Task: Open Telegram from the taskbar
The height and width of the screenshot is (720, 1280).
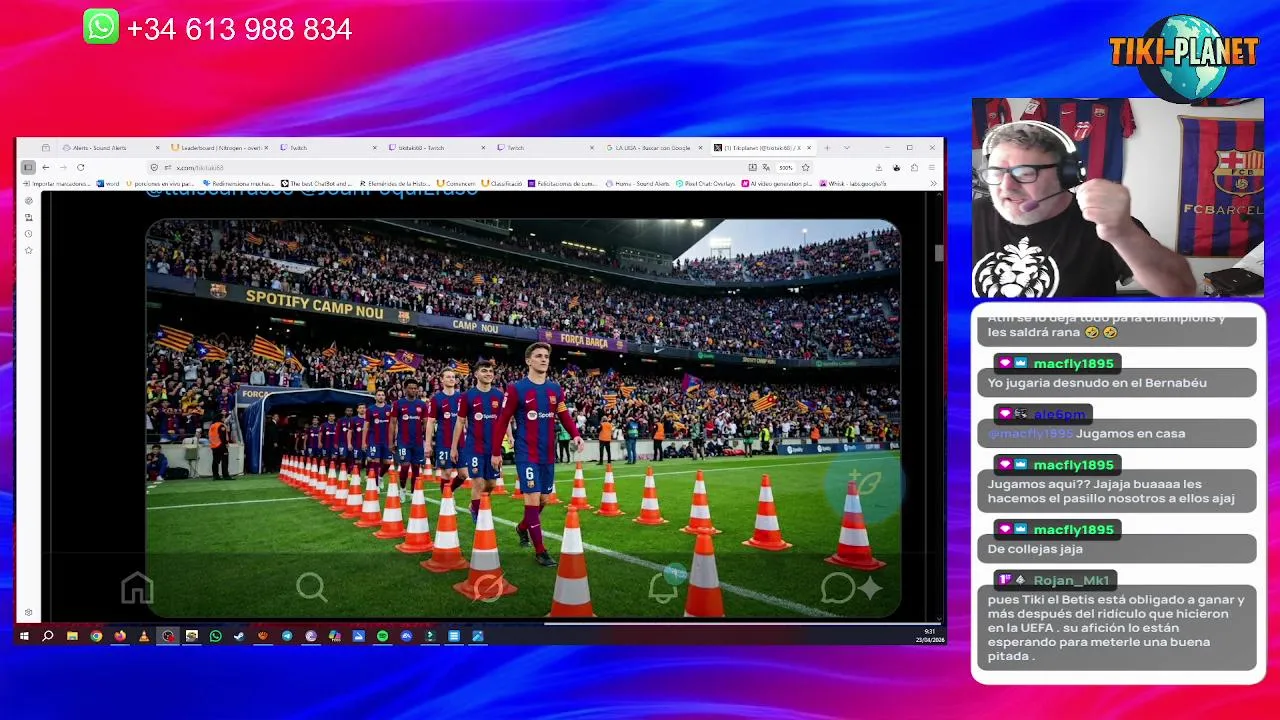Action: pyautogui.click(x=287, y=636)
